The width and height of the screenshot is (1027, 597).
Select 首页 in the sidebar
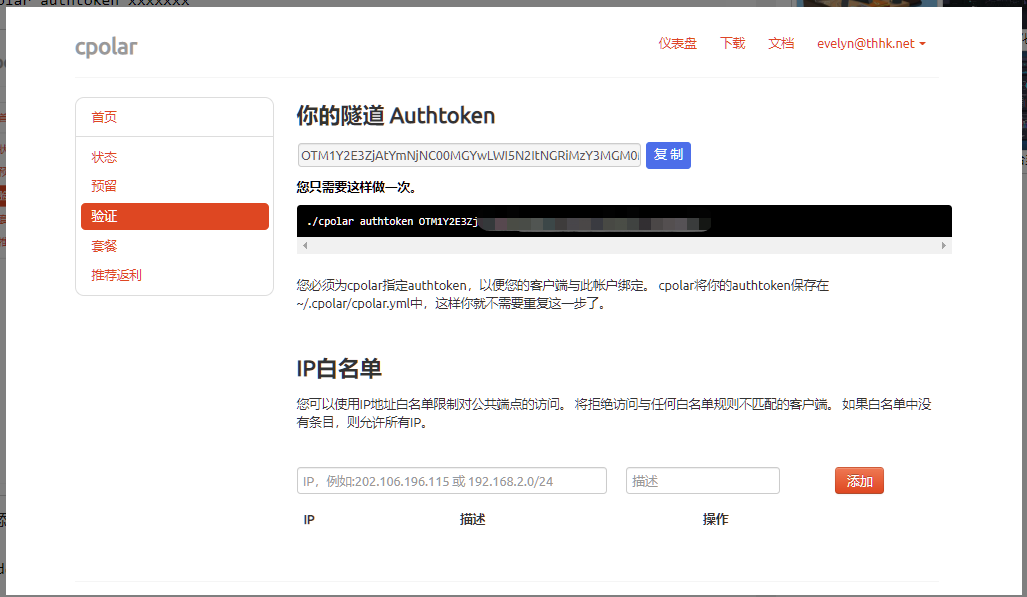pyautogui.click(x=104, y=117)
